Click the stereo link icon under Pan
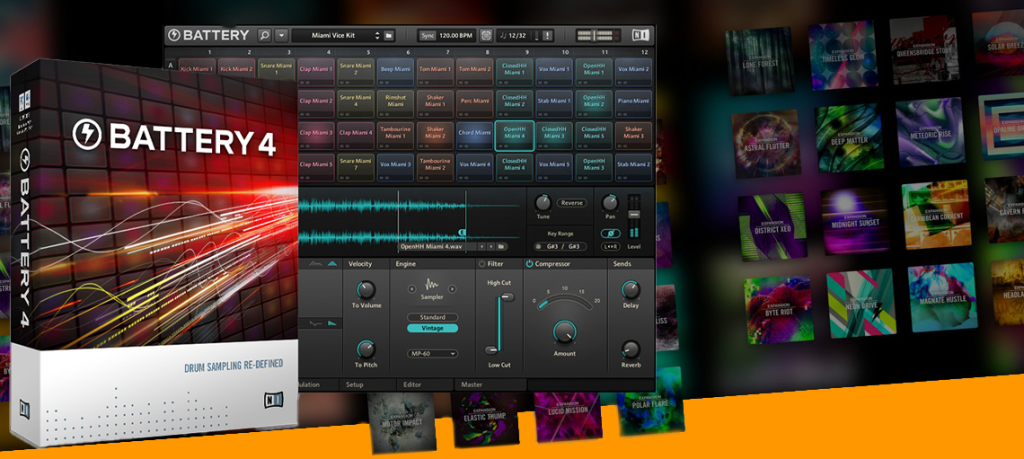 tap(609, 232)
